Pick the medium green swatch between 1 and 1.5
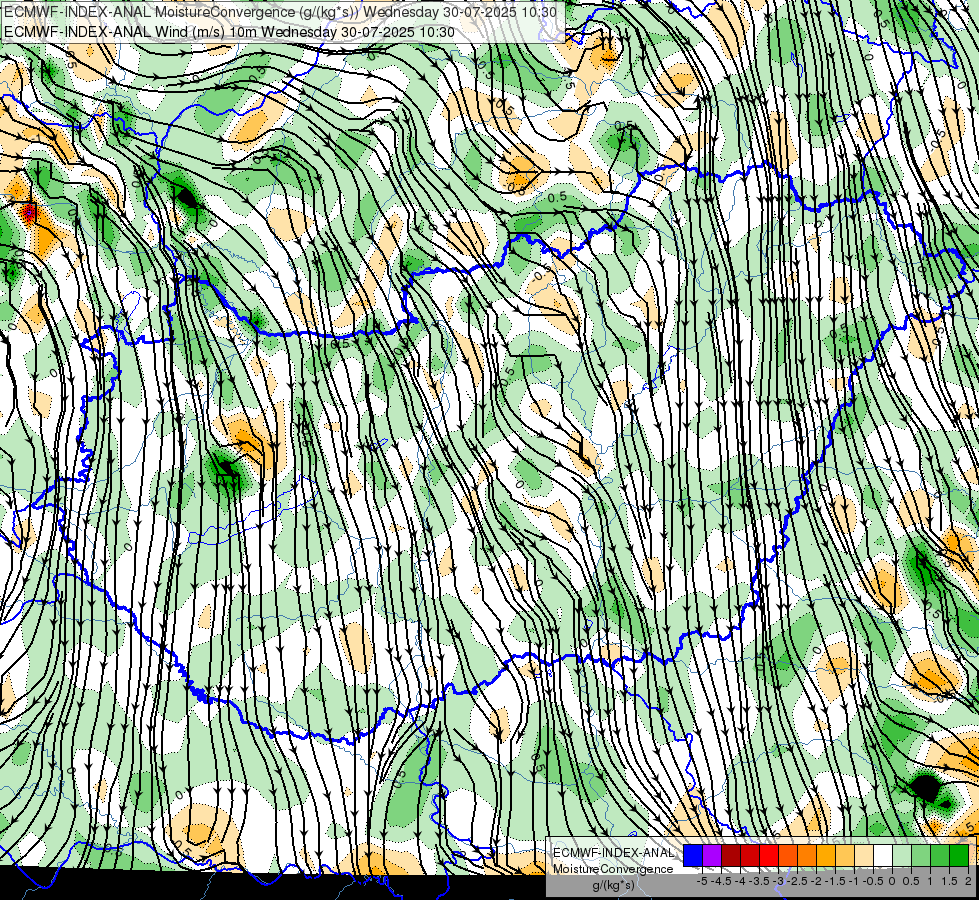 coord(940,856)
